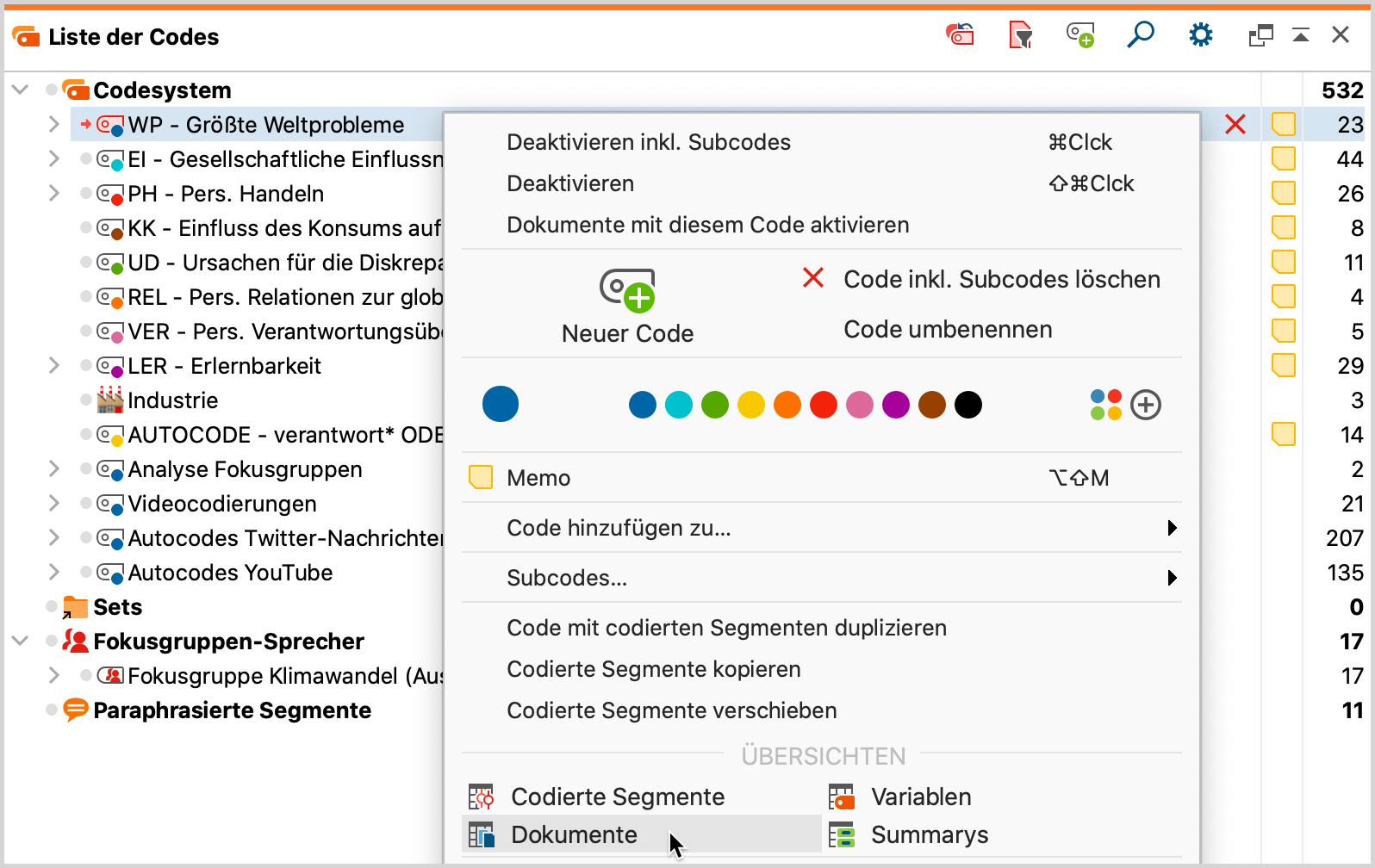Image resolution: width=1375 pixels, height=868 pixels.
Task: Collapse the Codesystem tree root
Action: coord(21,90)
